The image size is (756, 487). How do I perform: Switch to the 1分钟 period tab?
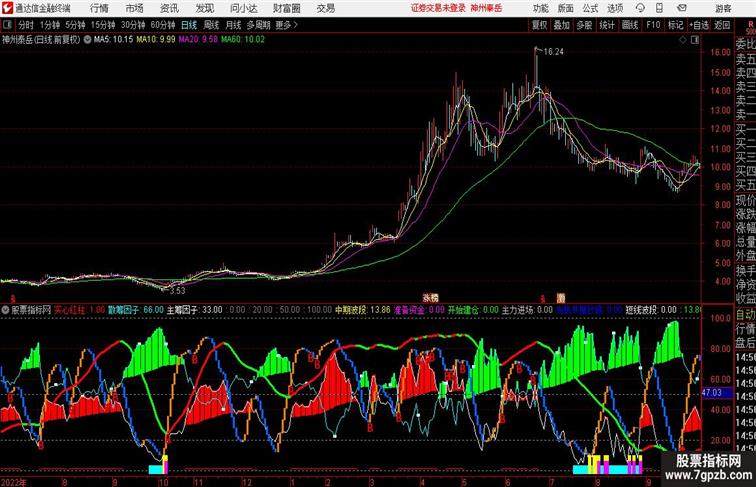click(x=50, y=25)
